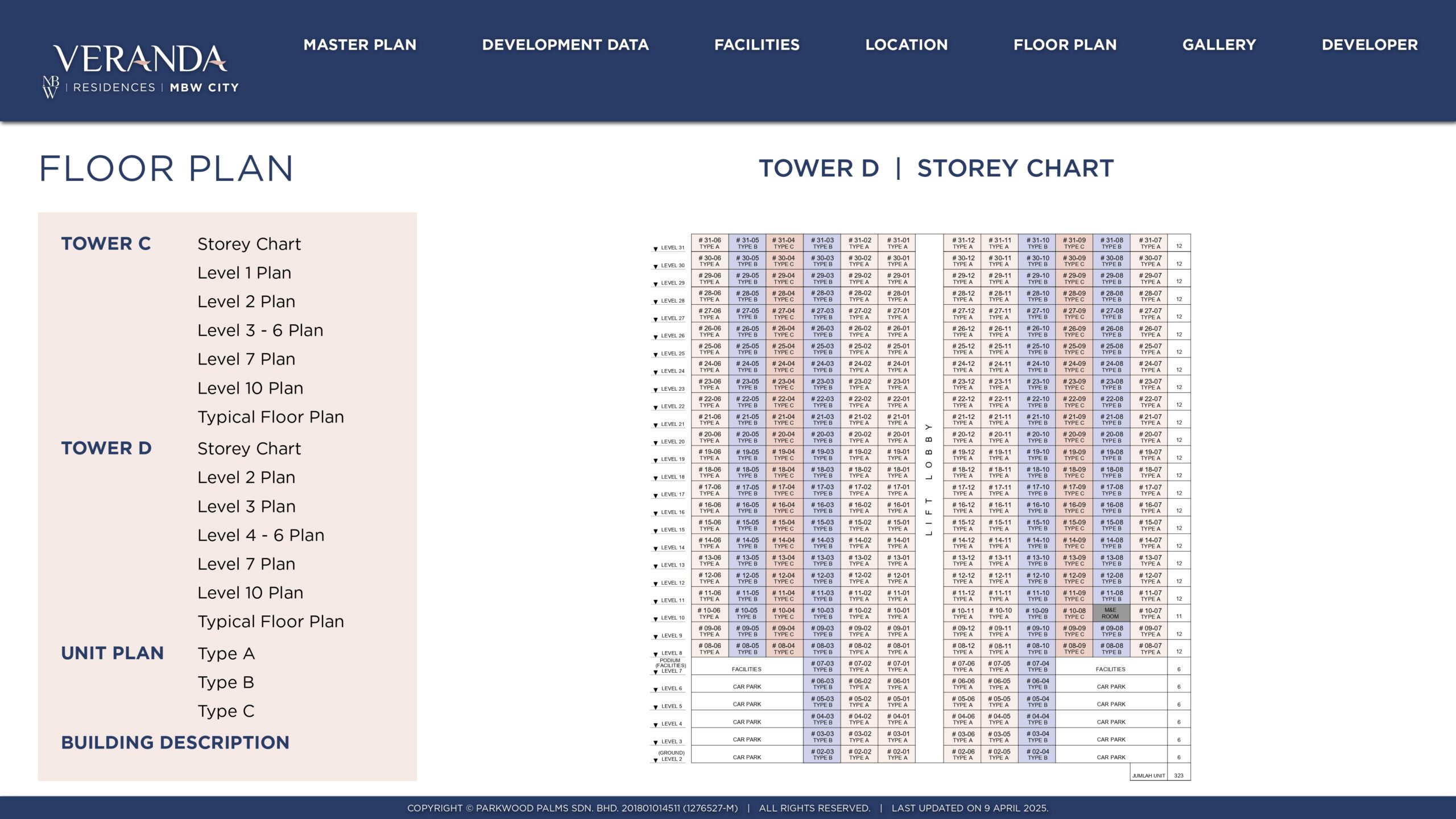Open Tower C Storey Chart
This screenshot has height=819, width=1456.
click(x=249, y=244)
